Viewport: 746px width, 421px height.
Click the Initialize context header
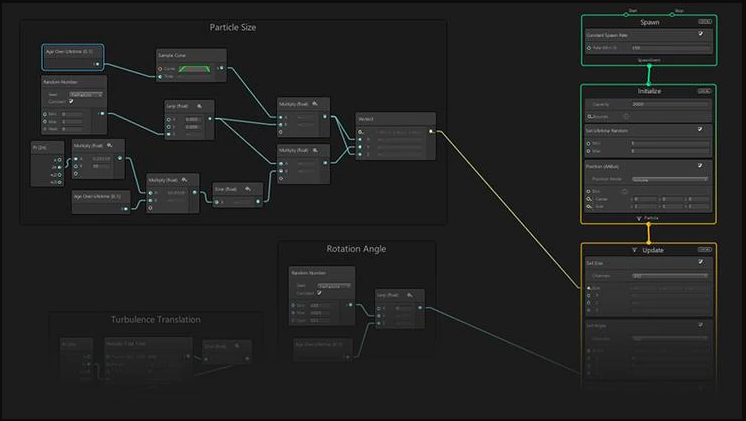[x=648, y=91]
